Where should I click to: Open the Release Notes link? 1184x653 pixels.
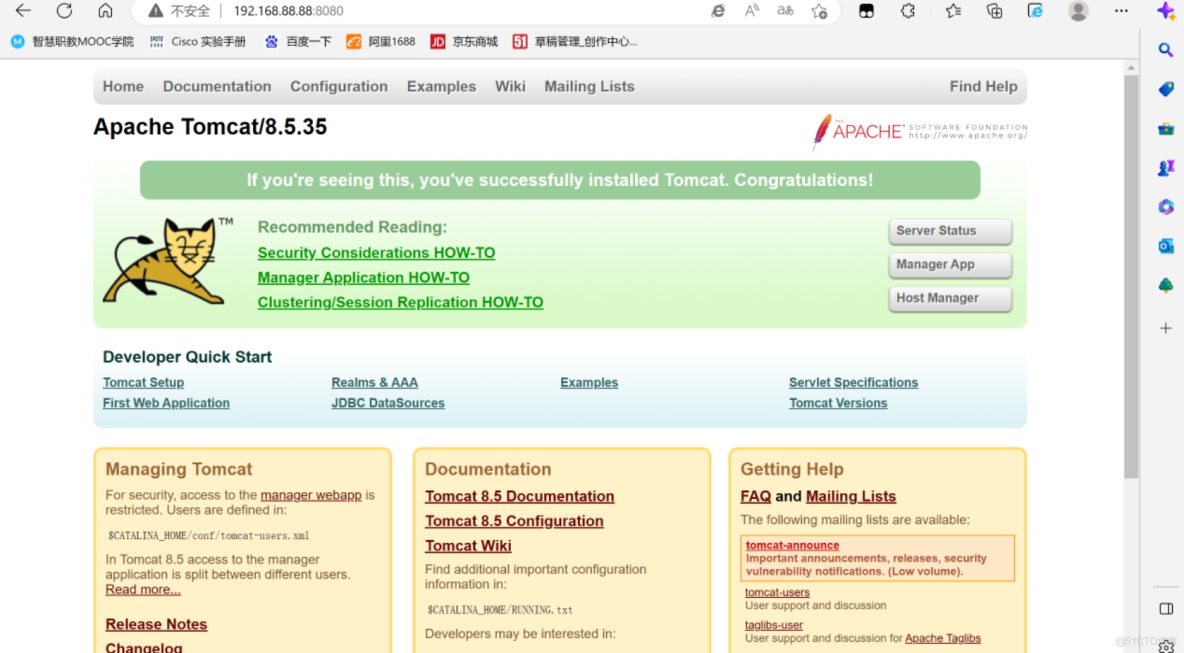156,624
